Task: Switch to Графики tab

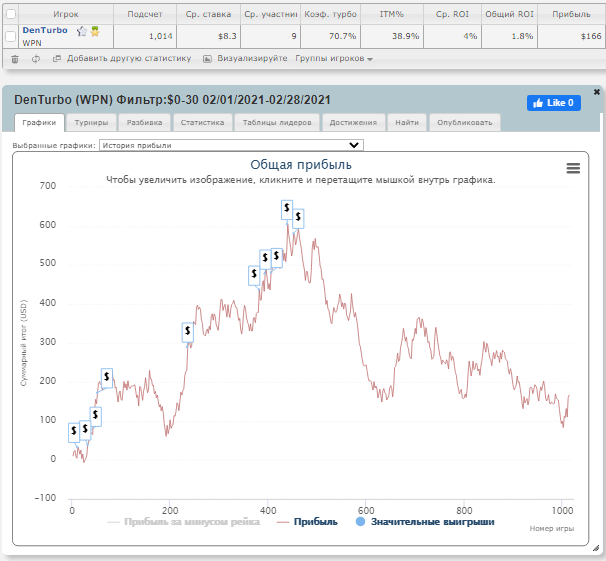Action: click(x=39, y=122)
